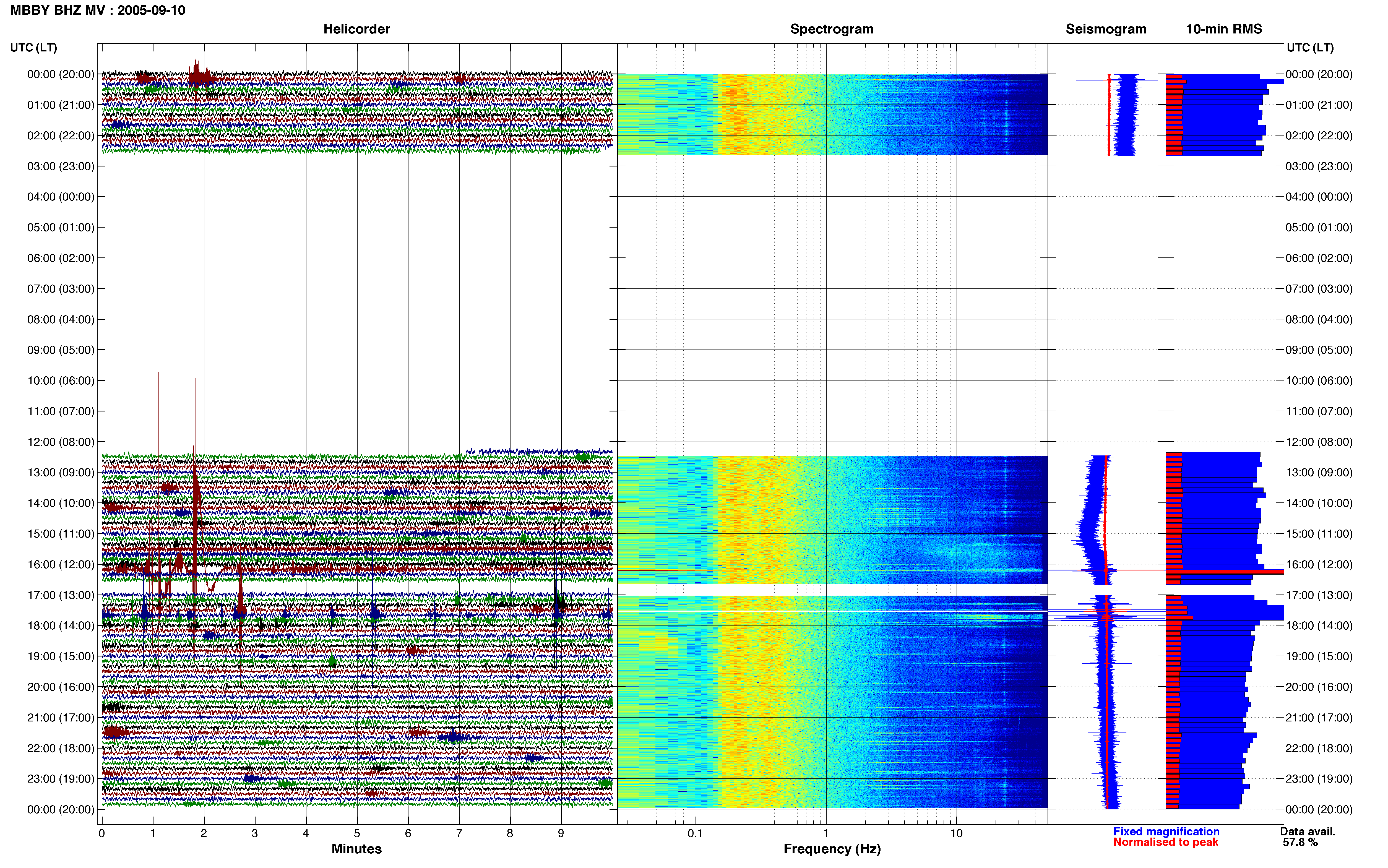1388x868 pixels.
Task: Click the minute tick label '5' on helicorder
Action: (x=357, y=833)
